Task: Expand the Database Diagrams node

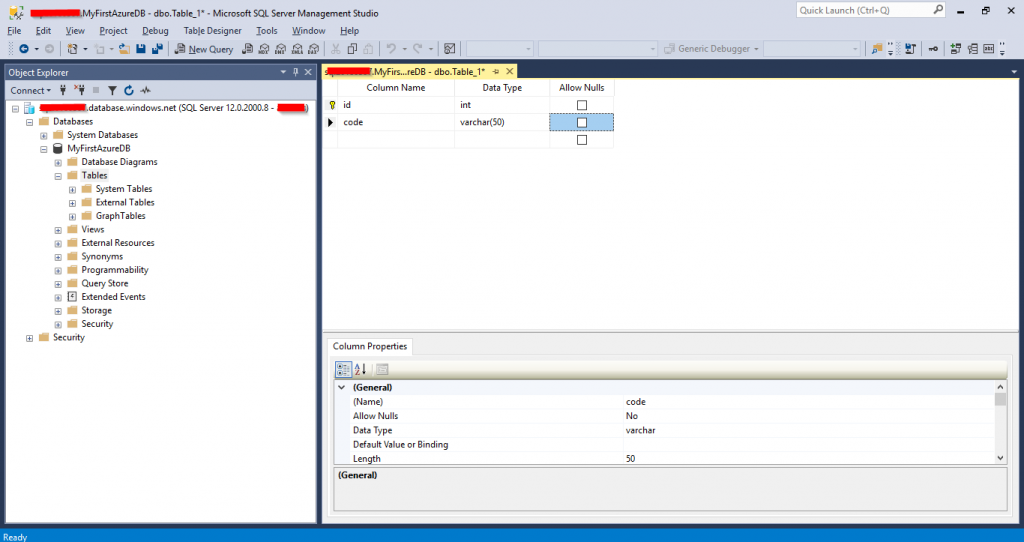Action: point(58,163)
